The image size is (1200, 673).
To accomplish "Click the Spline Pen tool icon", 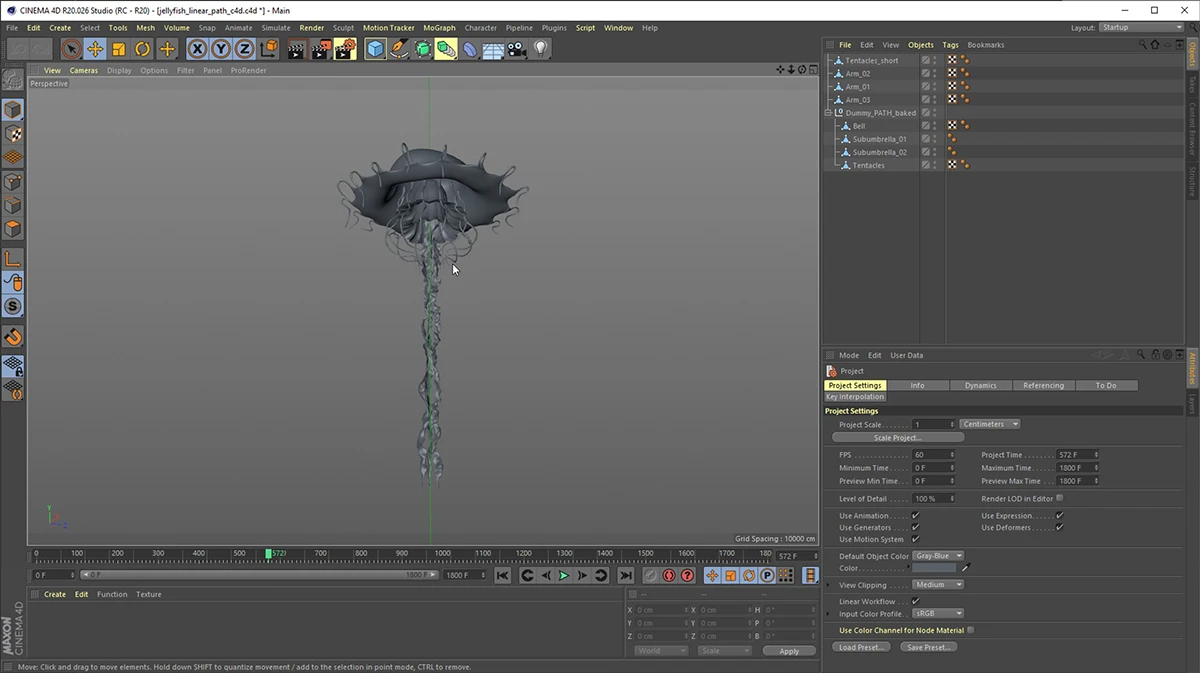I will tap(399, 49).
